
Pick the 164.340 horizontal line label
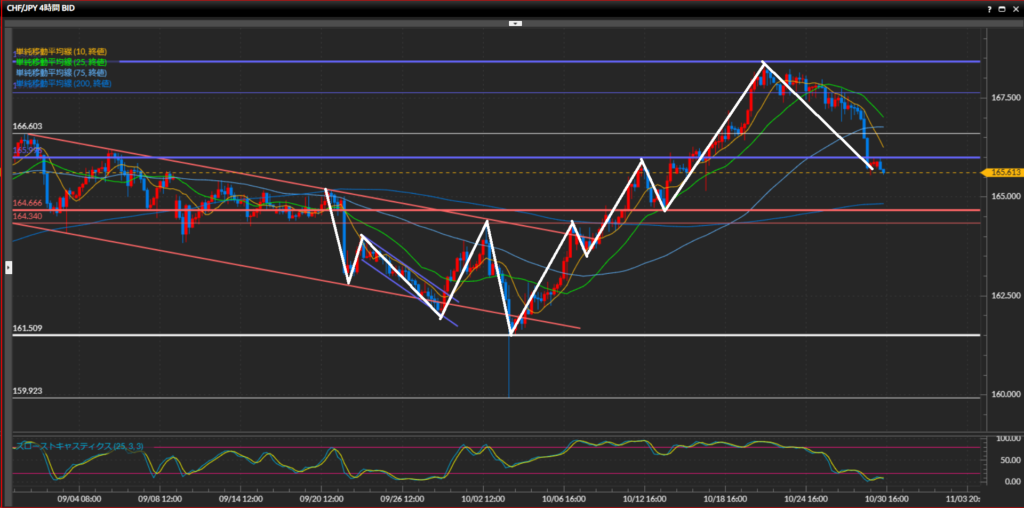pos(27,216)
